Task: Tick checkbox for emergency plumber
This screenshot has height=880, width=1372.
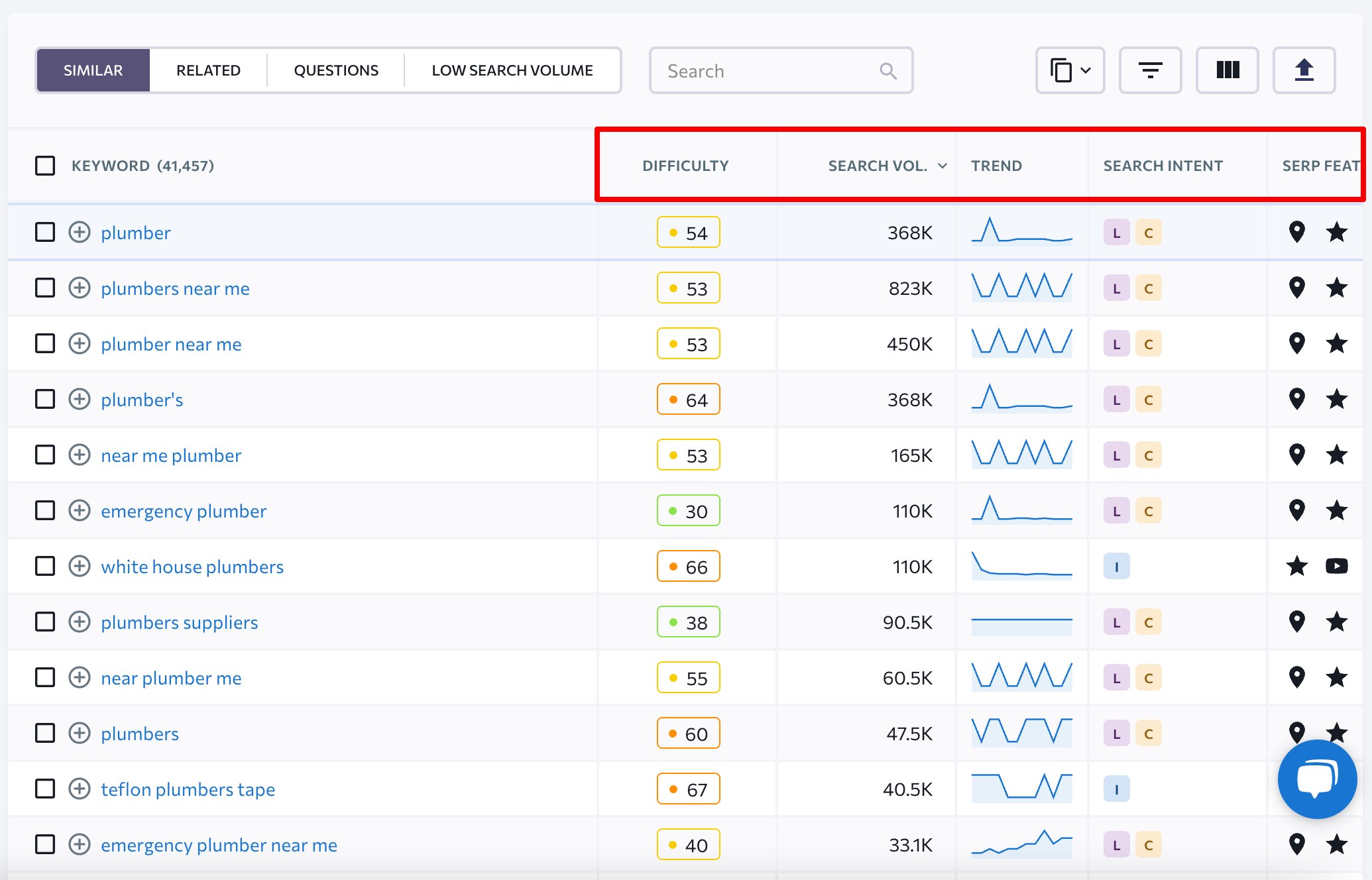Action: click(x=45, y=511)
